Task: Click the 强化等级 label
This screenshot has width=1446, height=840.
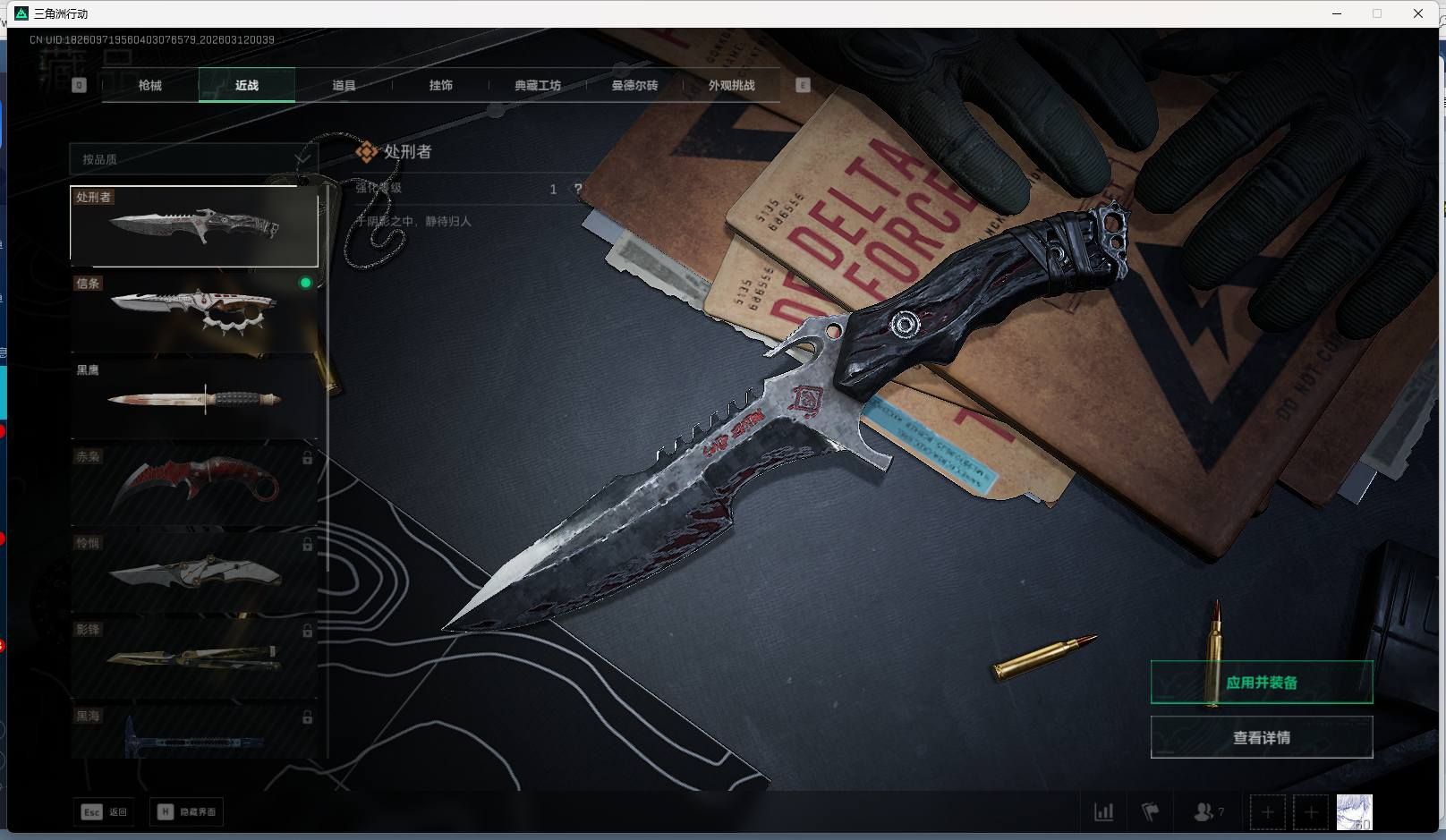Action: (x=379, y=188)
